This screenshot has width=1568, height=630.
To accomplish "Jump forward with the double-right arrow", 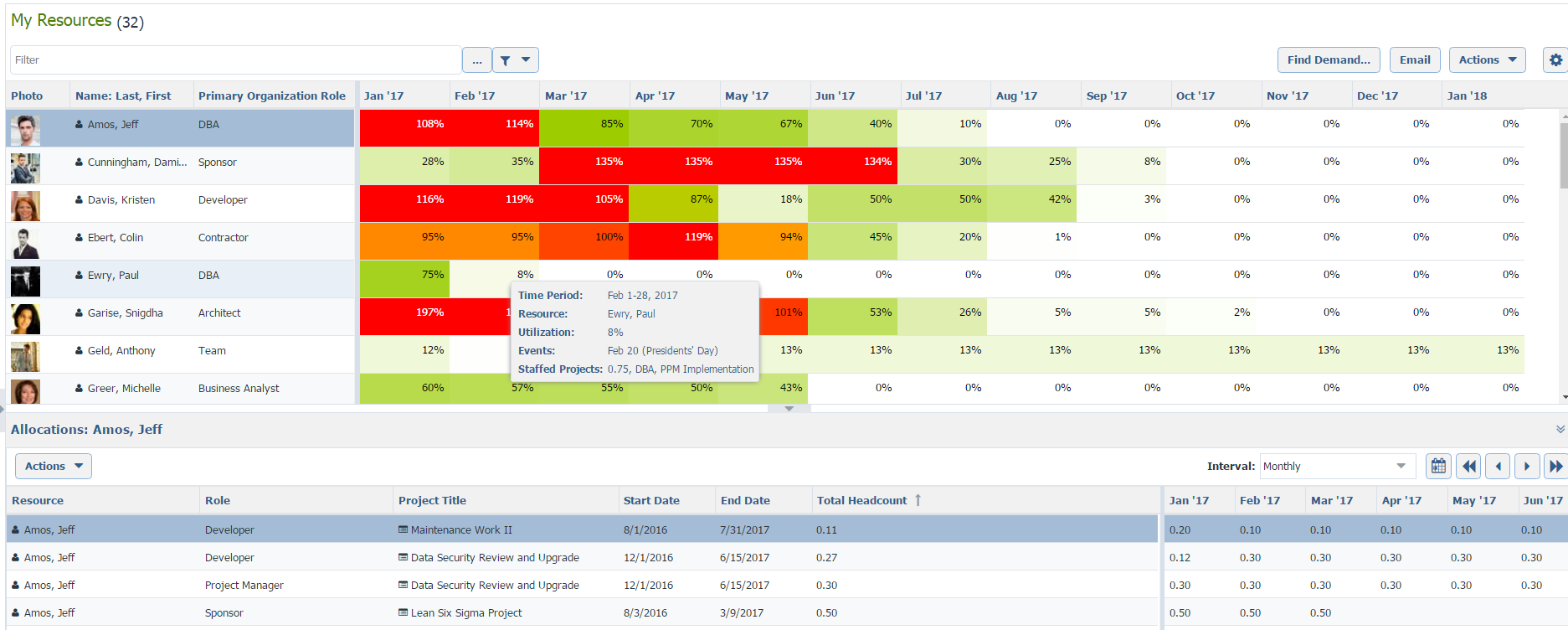I will (1555, 467).
